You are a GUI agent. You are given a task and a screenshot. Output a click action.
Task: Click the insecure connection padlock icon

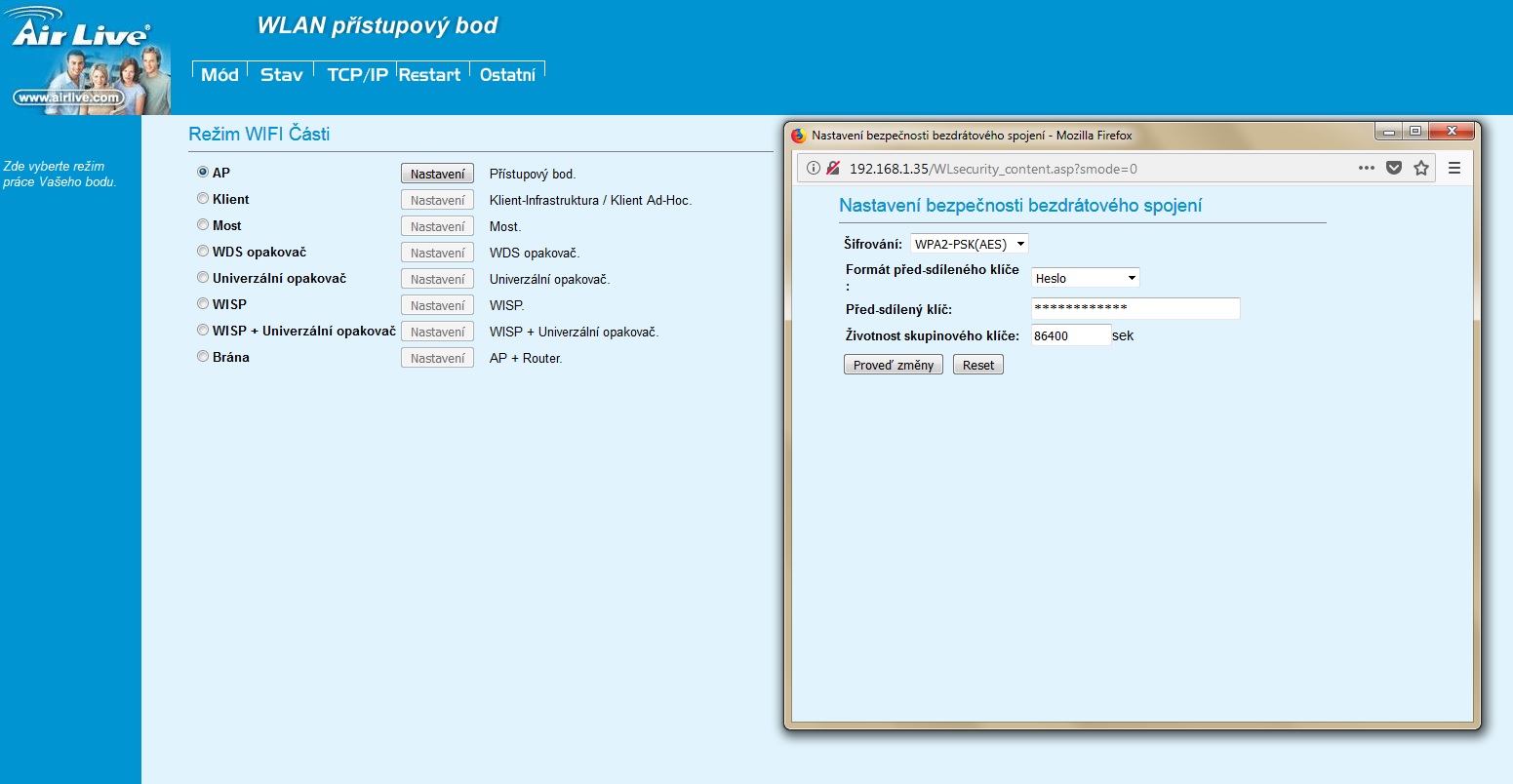(x=833, y=169)
